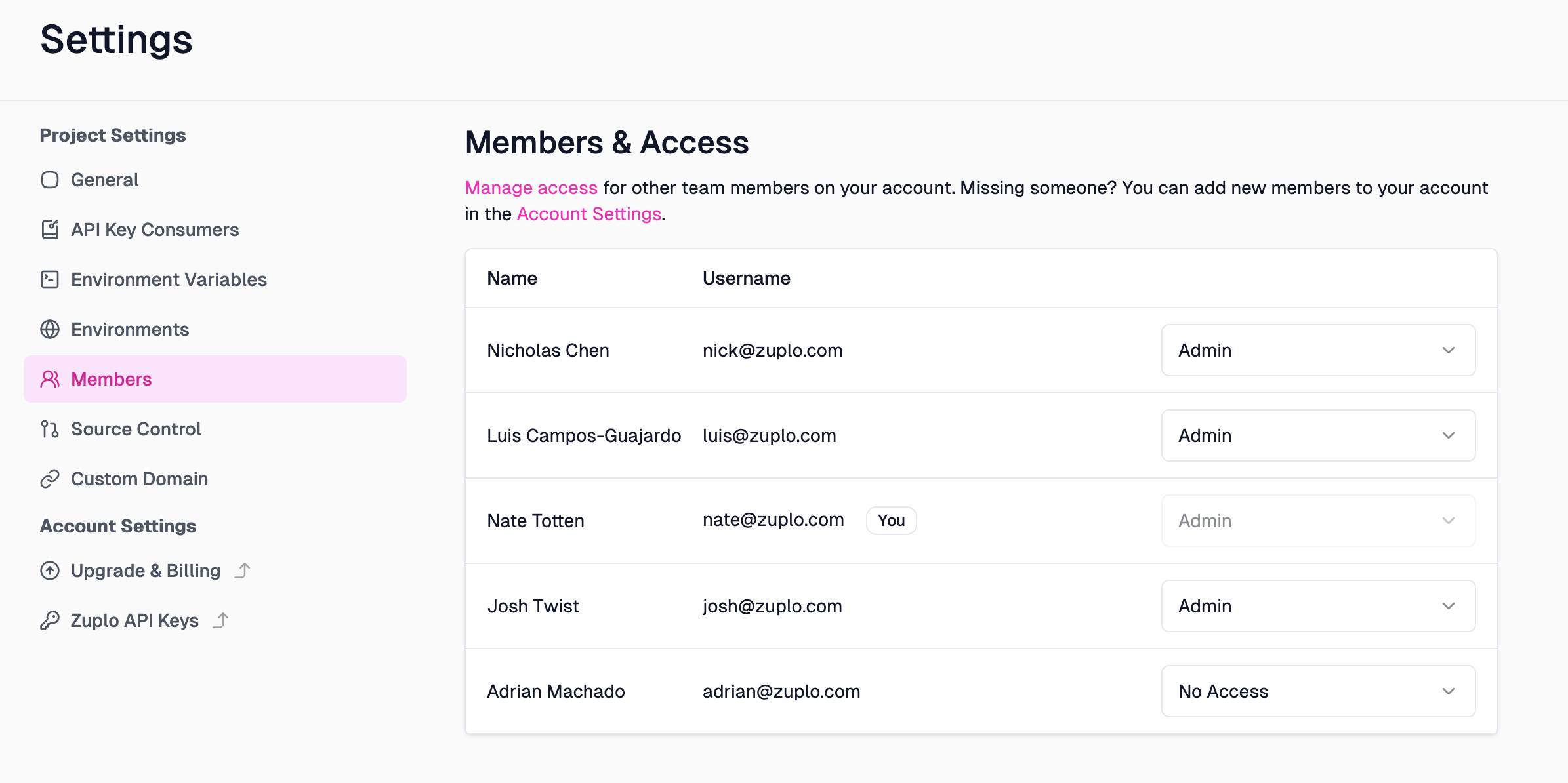1568x783 pixels.
Task: Open disabled role dropdown for Nate Totten
Action: [x=1318, y=521]
